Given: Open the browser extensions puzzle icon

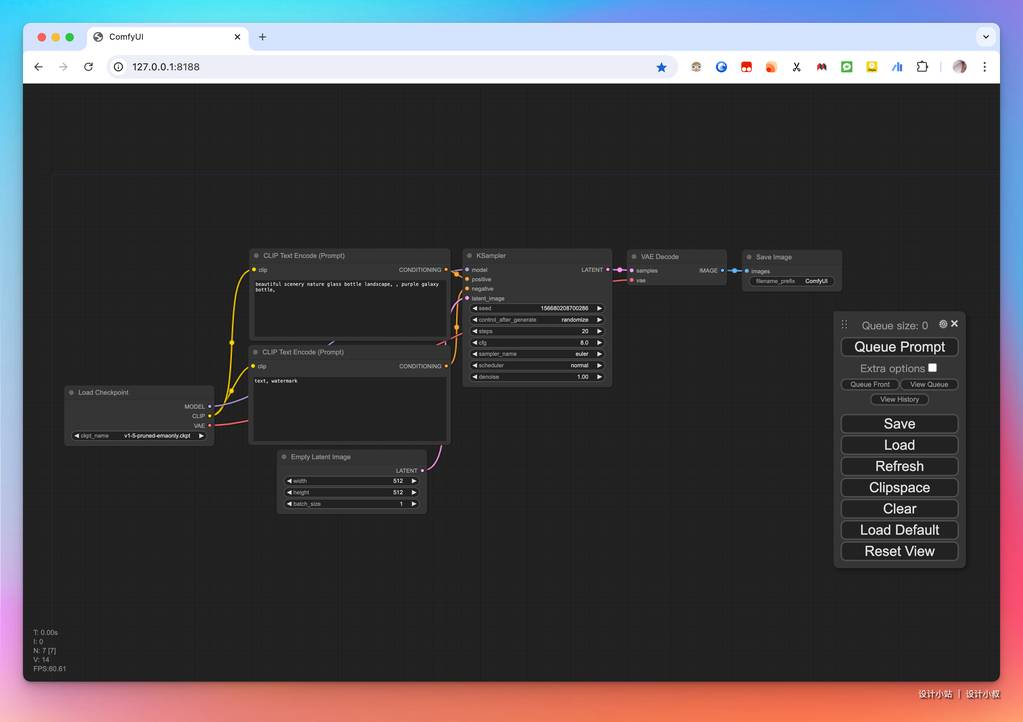Looking at the screenshot, I should [x=922, y=67].
